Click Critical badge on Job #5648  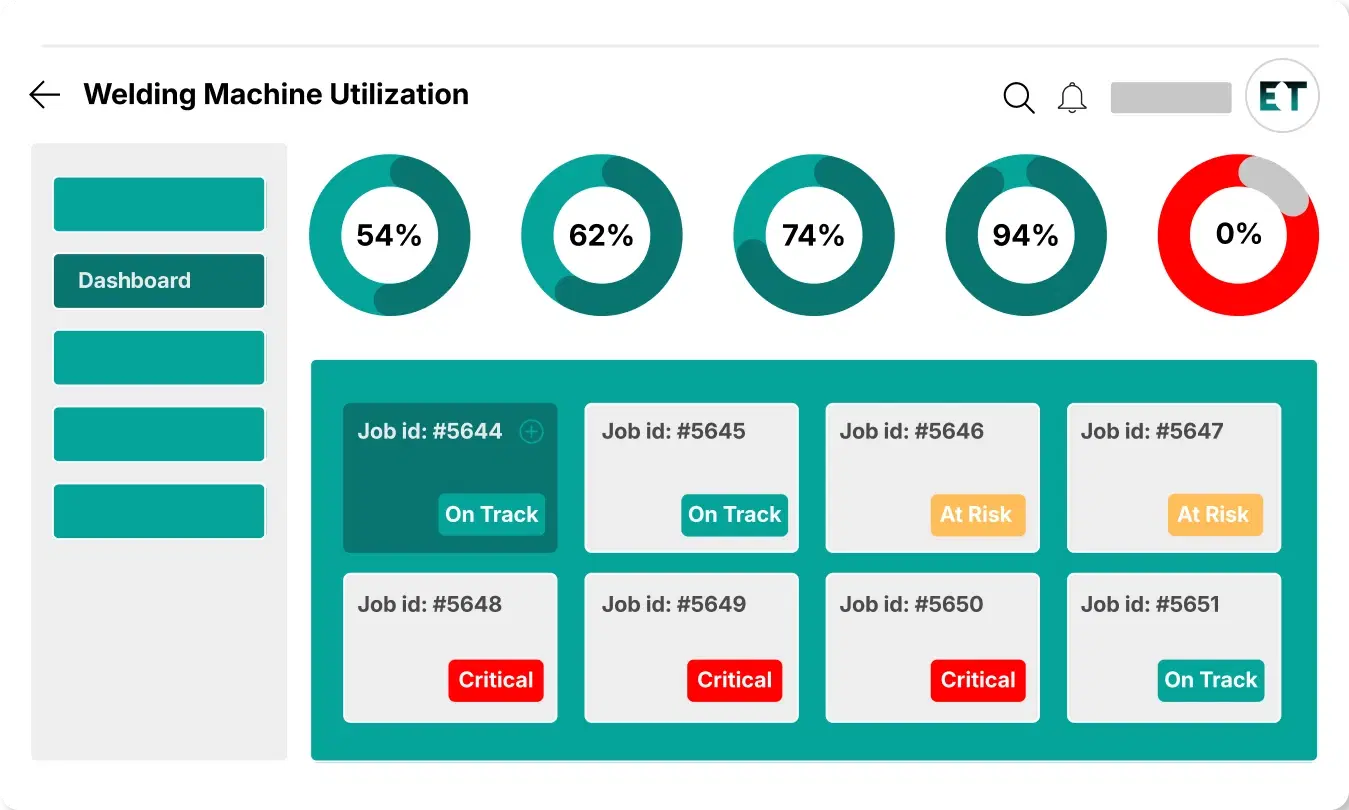495,680
